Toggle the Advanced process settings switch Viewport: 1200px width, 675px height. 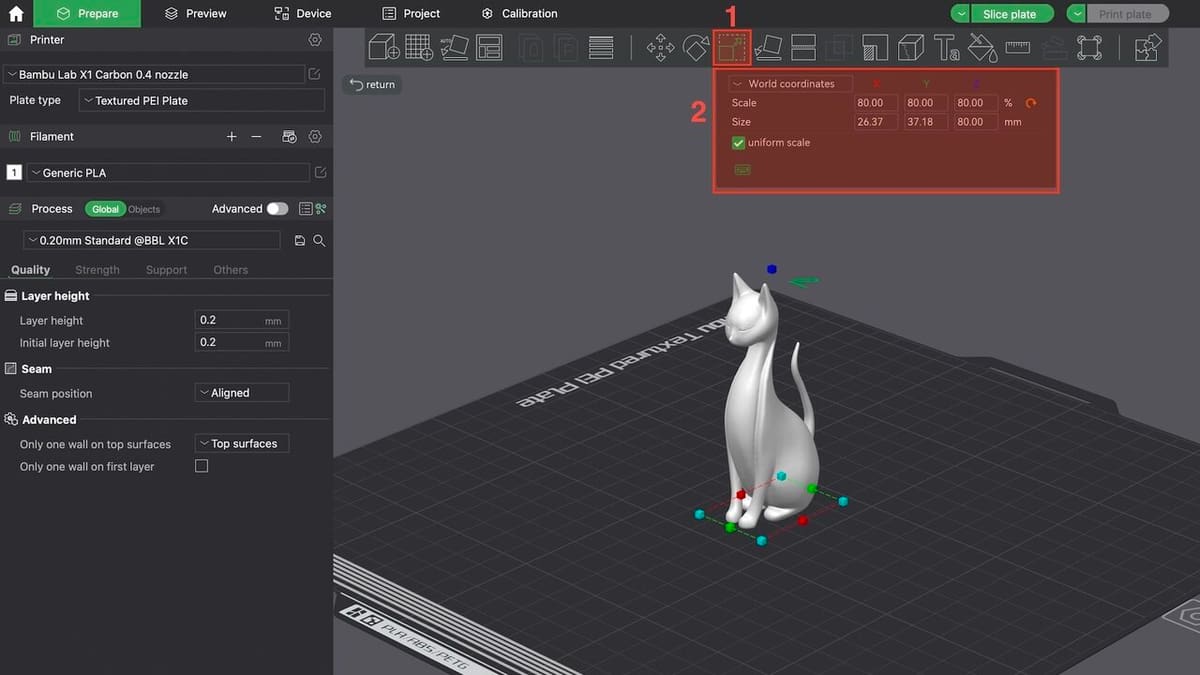pyautogui.click(x=277, y=209)
